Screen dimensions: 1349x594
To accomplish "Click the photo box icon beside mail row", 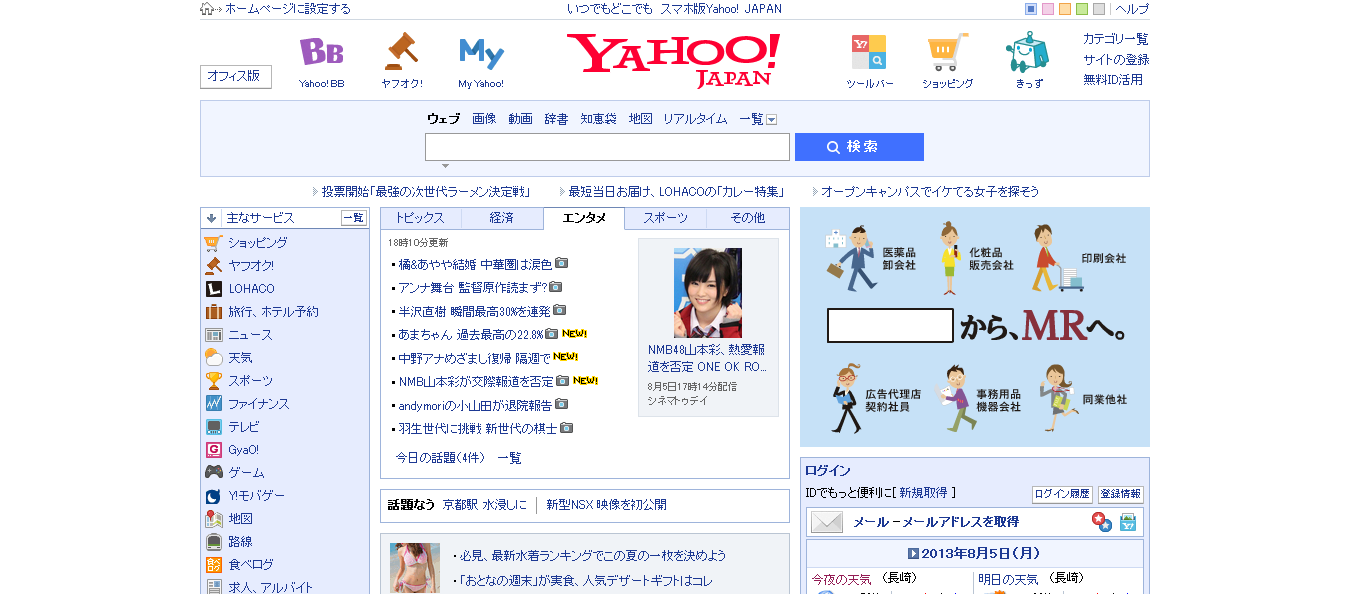I will [1128, 522].
